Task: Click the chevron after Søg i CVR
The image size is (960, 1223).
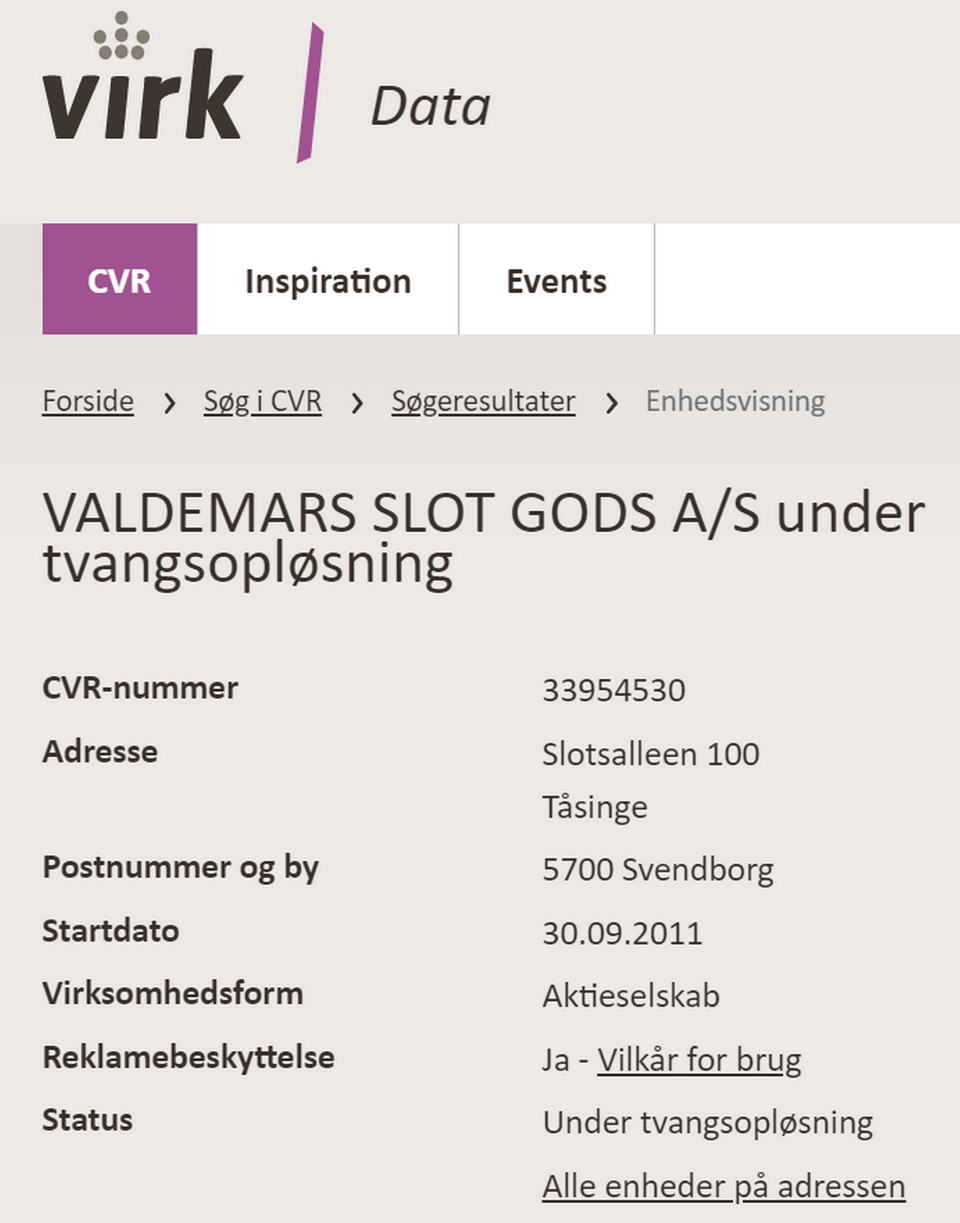Action: click(x=357, y=403)
